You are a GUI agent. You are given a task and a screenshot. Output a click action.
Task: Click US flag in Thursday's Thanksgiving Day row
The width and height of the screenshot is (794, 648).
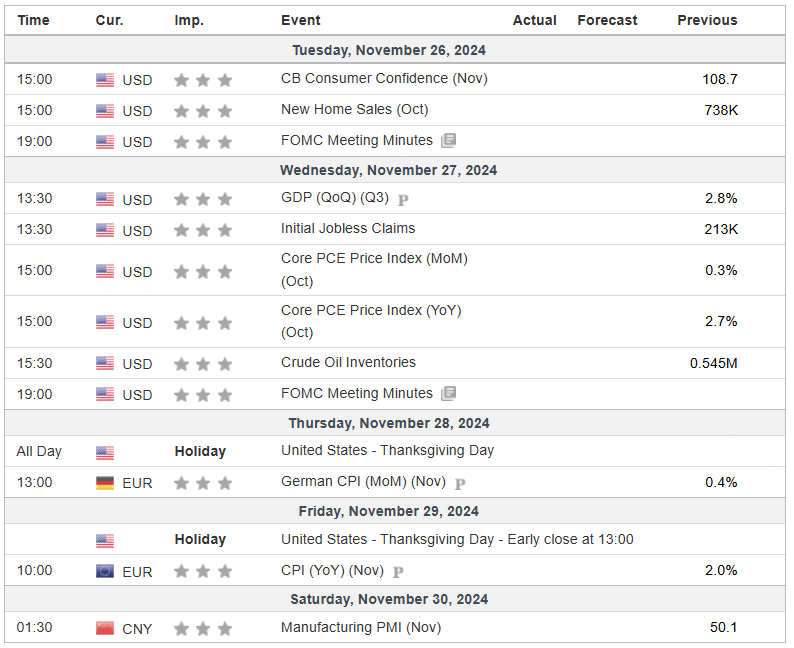(105, 452)
